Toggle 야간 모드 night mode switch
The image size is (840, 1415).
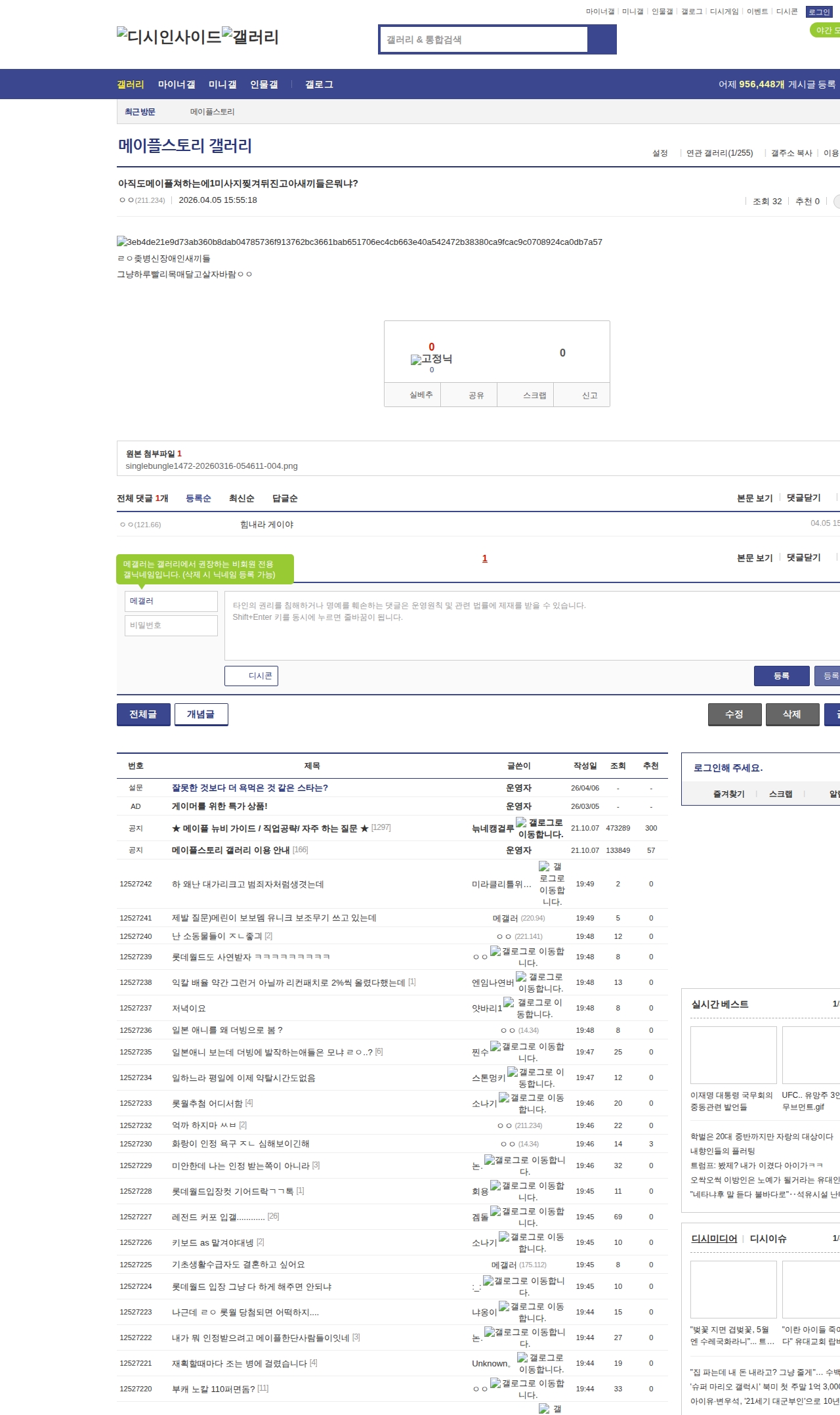pos(826,30)
